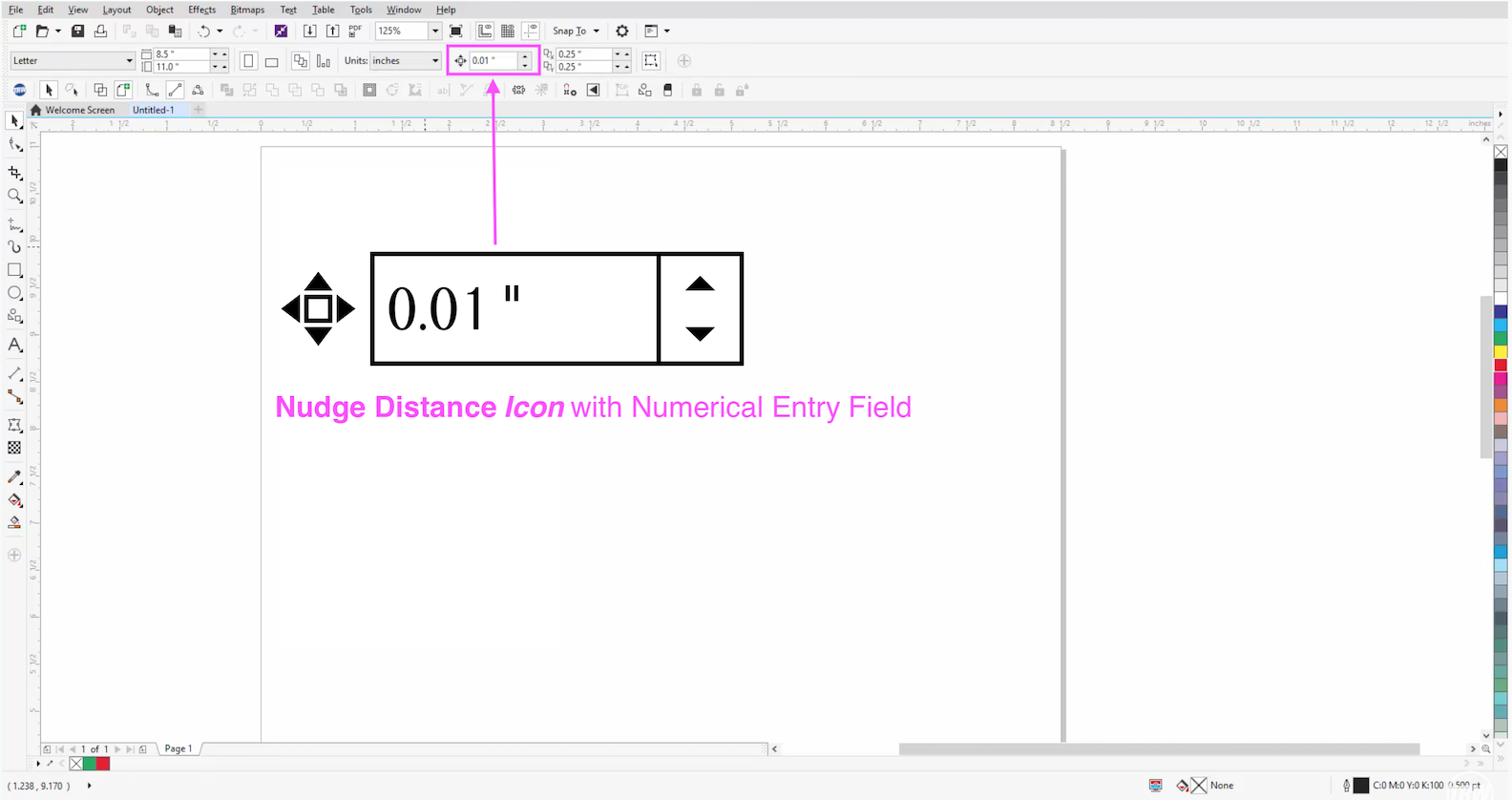Activate the Zoom tool in the toolbox
This screenshot has width=1512, height=800.
click(14, 196)
